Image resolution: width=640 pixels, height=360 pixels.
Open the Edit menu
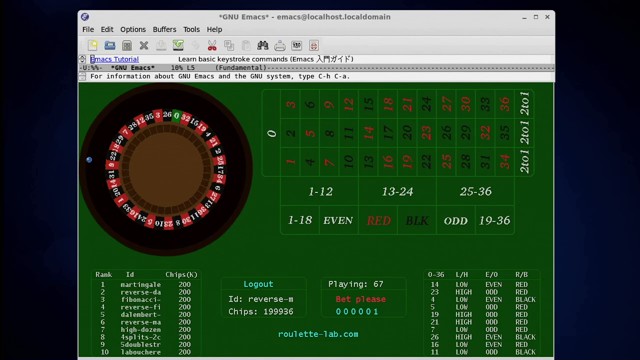107,29
